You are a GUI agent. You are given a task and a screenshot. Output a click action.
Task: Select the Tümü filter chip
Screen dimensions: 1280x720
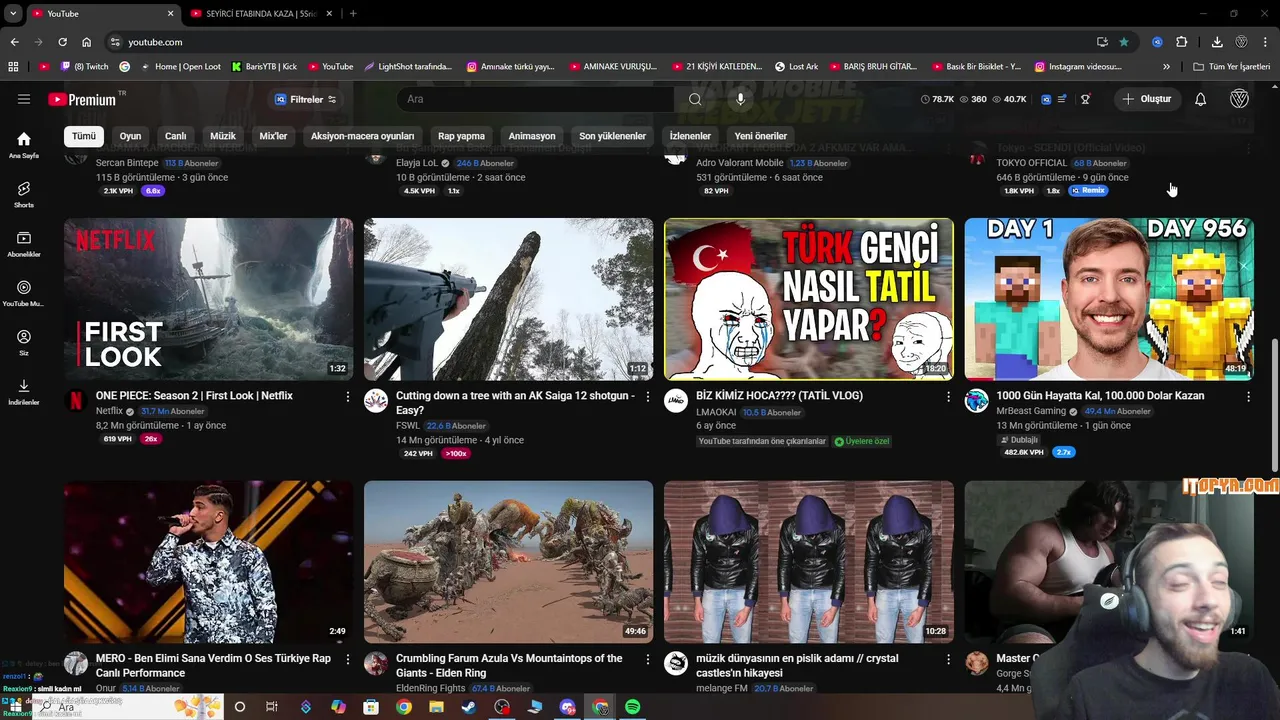tap(84, 136)
